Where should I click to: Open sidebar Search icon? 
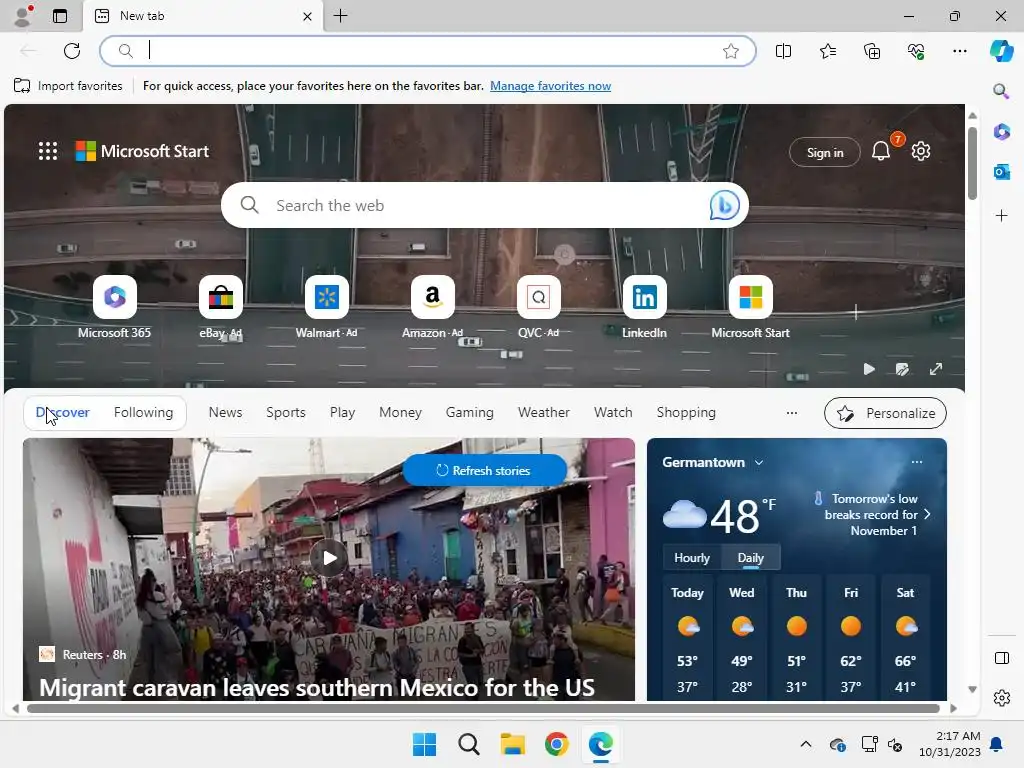pyautogui.click(x=1001, y=91)
